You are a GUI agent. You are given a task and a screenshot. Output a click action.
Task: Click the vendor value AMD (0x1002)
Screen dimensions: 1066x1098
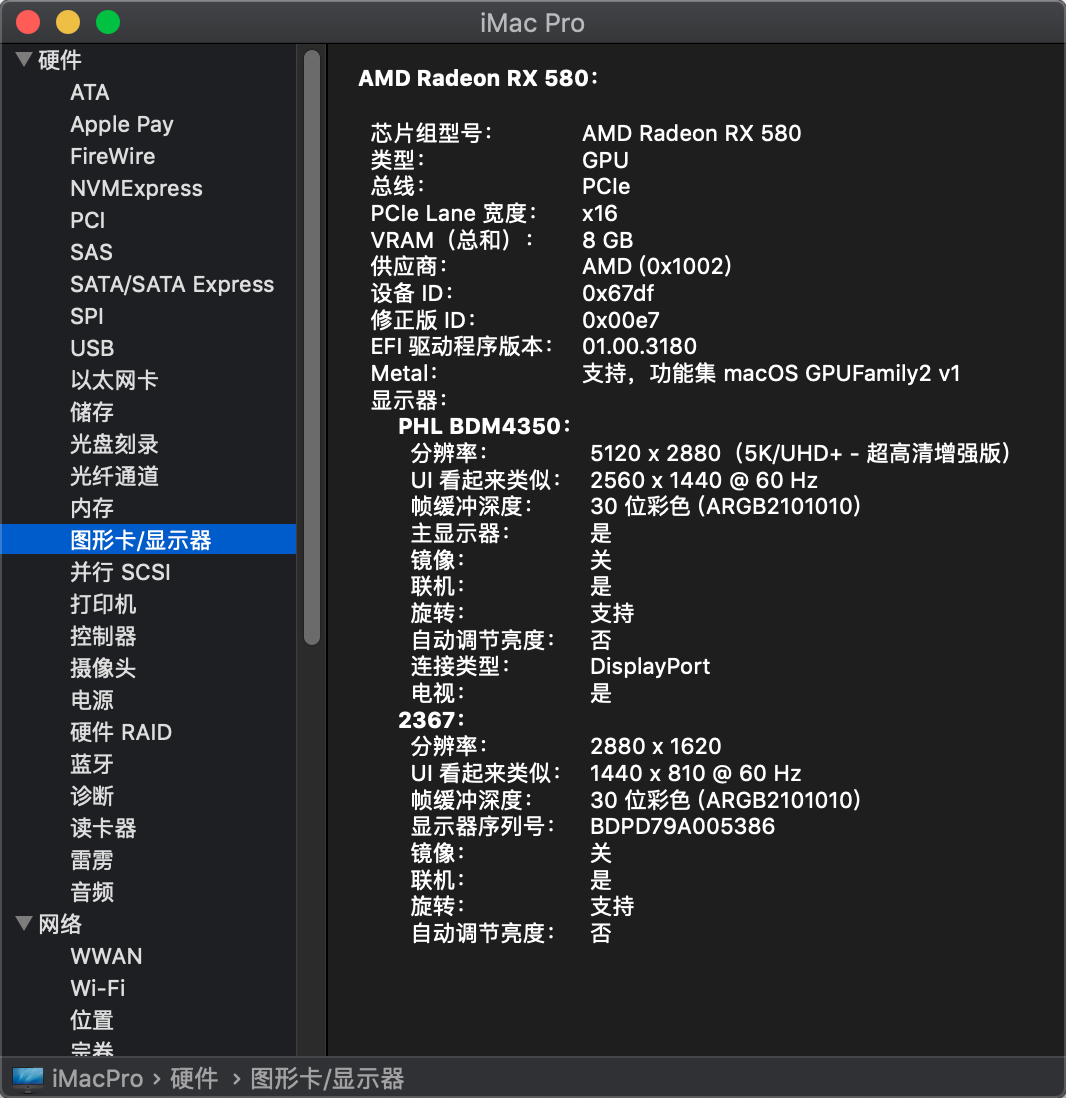pos(657,266)
